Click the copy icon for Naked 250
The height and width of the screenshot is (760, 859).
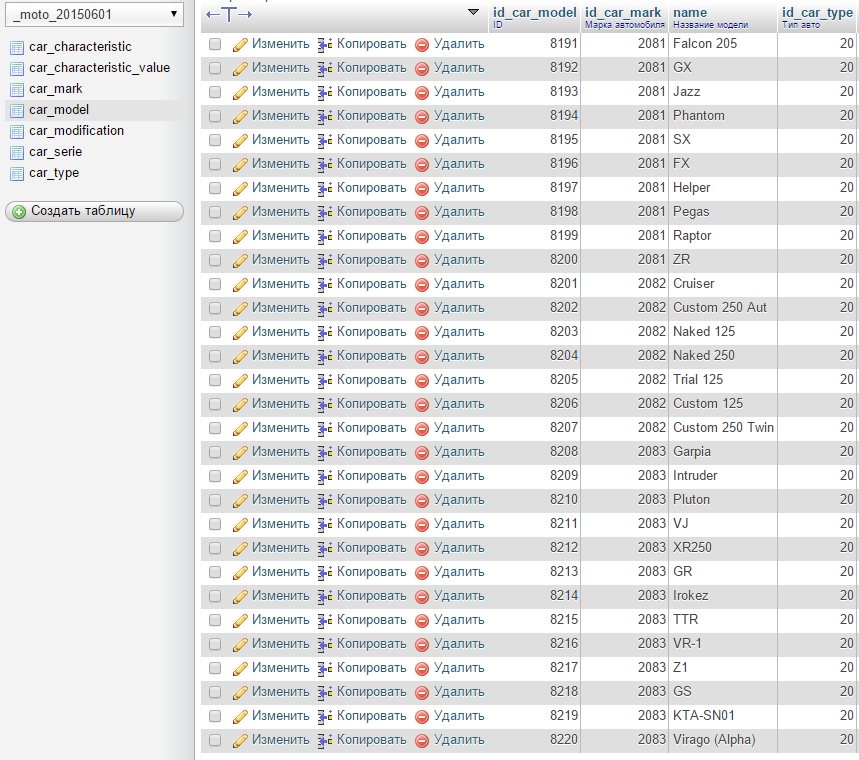[325, 357]
